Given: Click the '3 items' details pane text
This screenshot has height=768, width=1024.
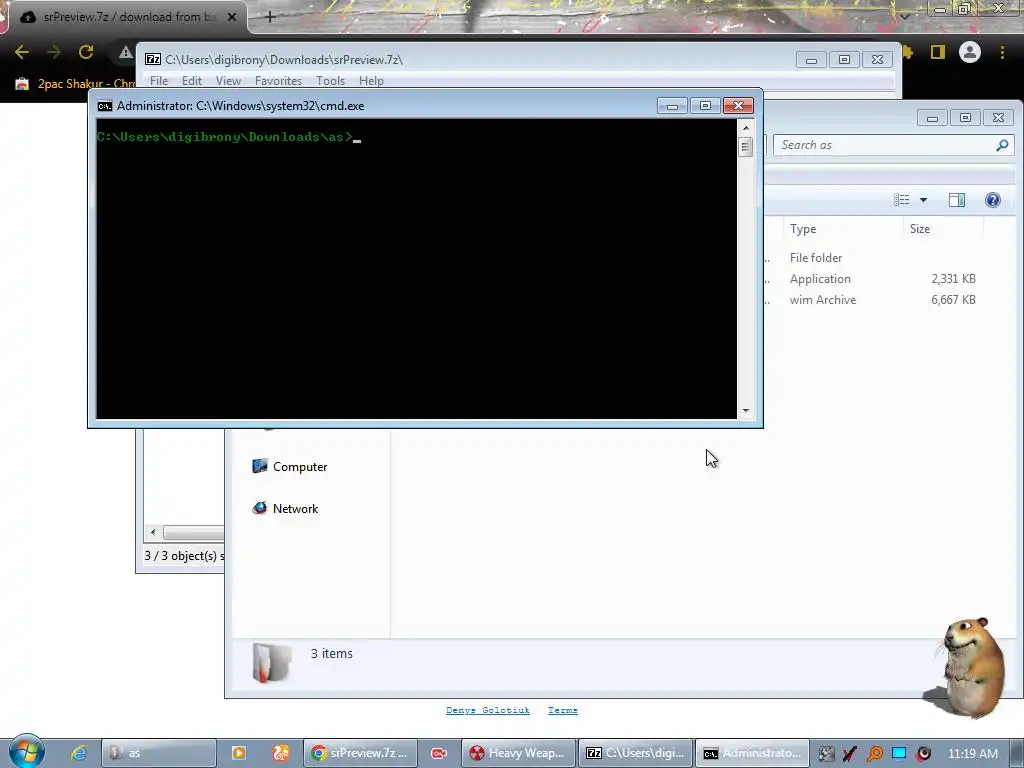Looking at the screenshot, I should (332, 653).
